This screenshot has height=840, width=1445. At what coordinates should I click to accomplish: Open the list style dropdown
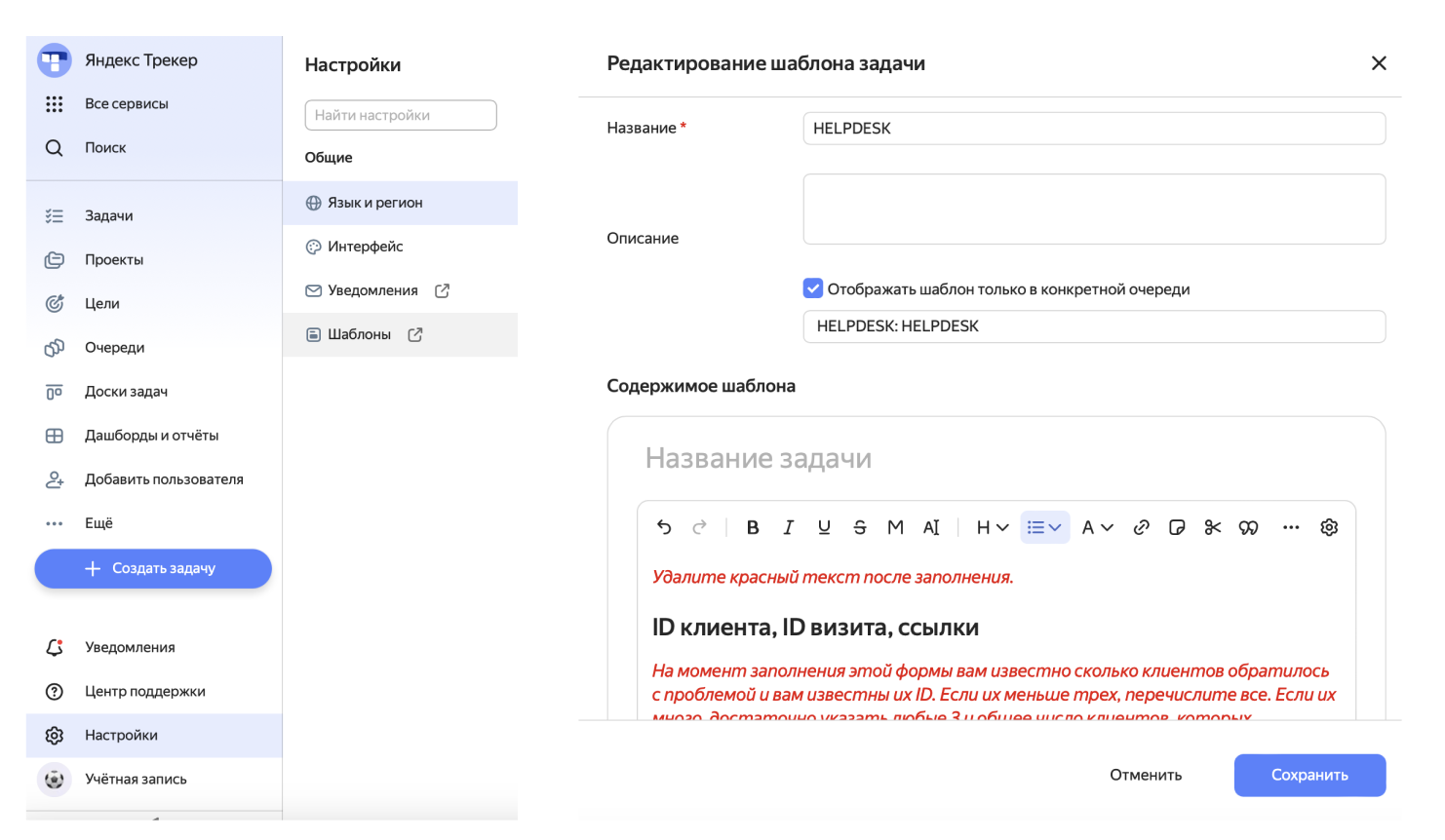point(1043,527)
